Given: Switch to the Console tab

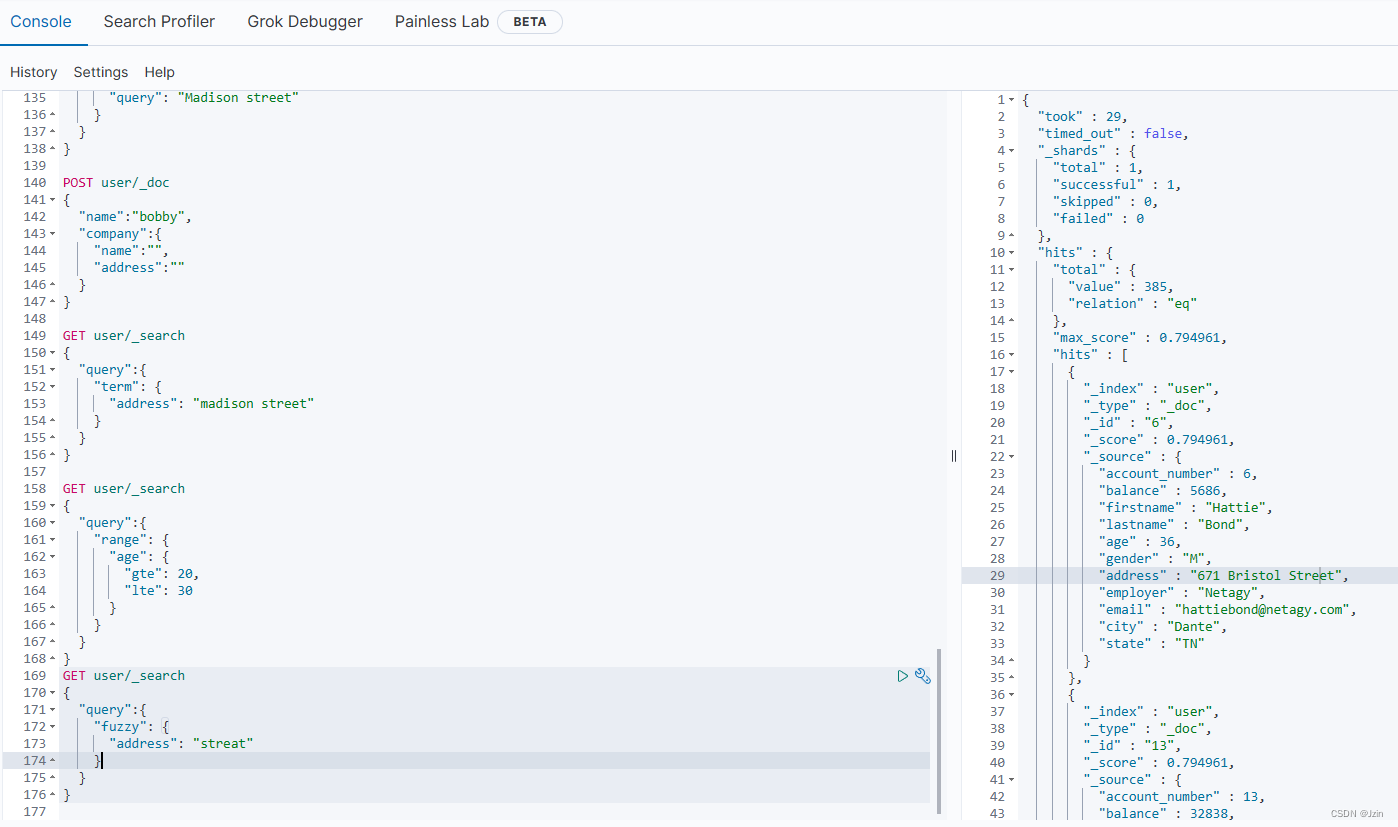Looking at the screenshot, I should coord(41,21).
